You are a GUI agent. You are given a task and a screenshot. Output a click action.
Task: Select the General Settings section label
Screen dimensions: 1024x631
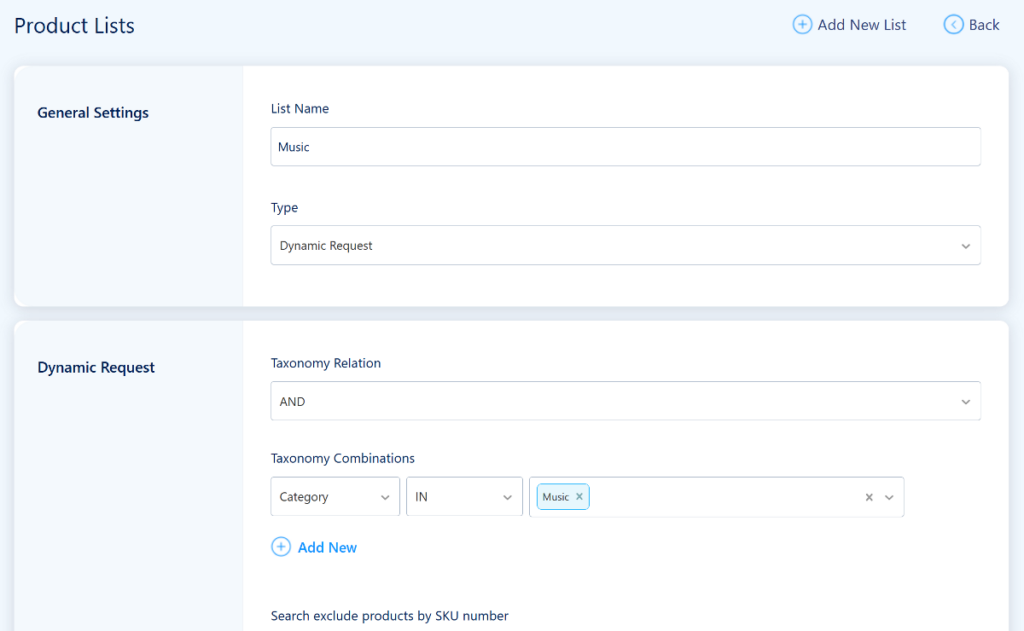pyautogui.click(x=93, y=112)
